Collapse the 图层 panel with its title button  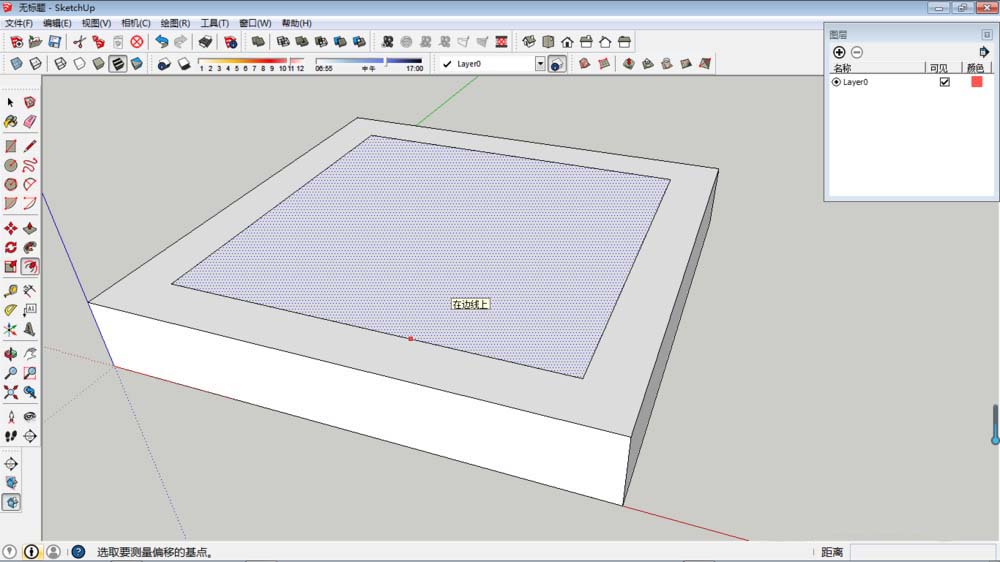click(x=987, y=34)
